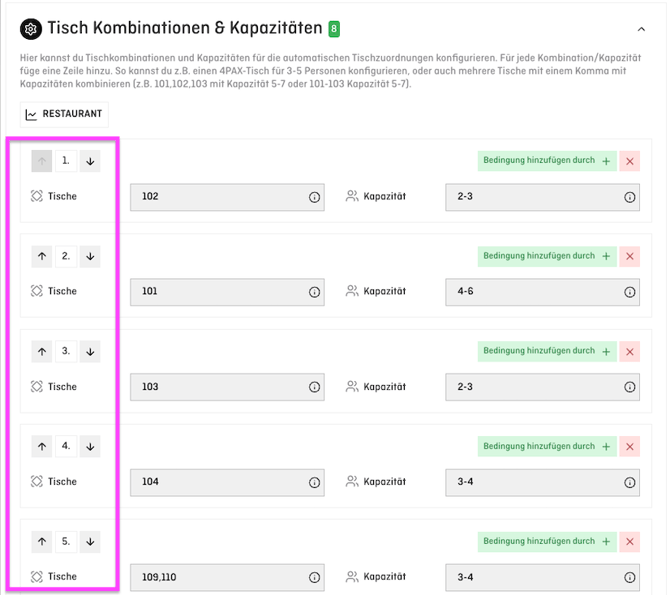Edit the Tische field containing 103

pos(227,387)
